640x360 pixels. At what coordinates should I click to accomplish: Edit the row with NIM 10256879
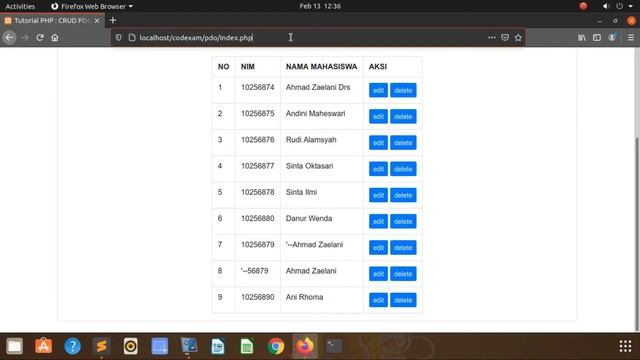(378, 247)
